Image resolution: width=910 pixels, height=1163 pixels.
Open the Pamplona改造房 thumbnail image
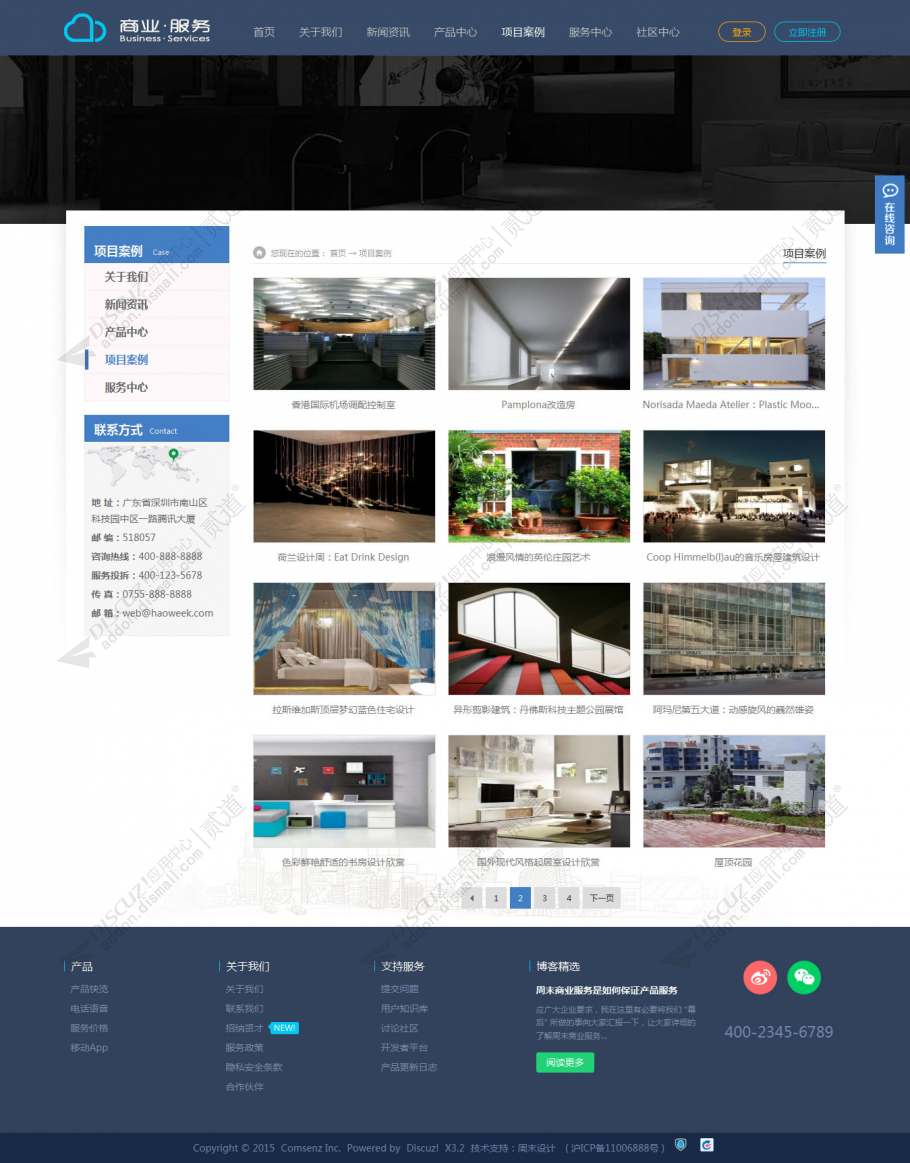click(x=539, y=334)
